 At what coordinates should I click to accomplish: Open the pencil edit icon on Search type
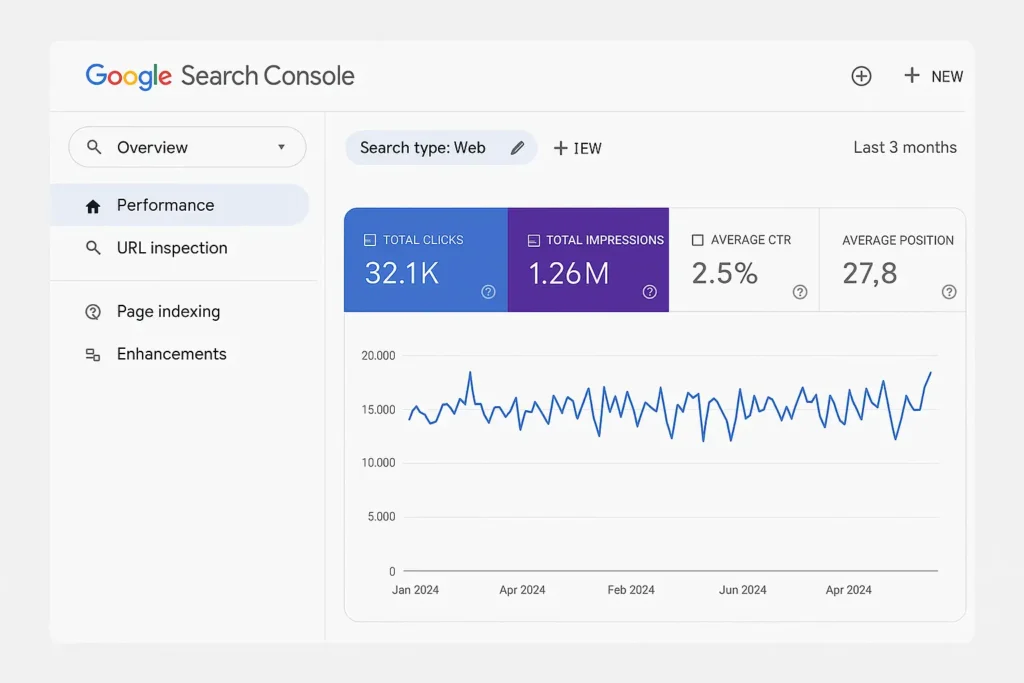point(518,147)
